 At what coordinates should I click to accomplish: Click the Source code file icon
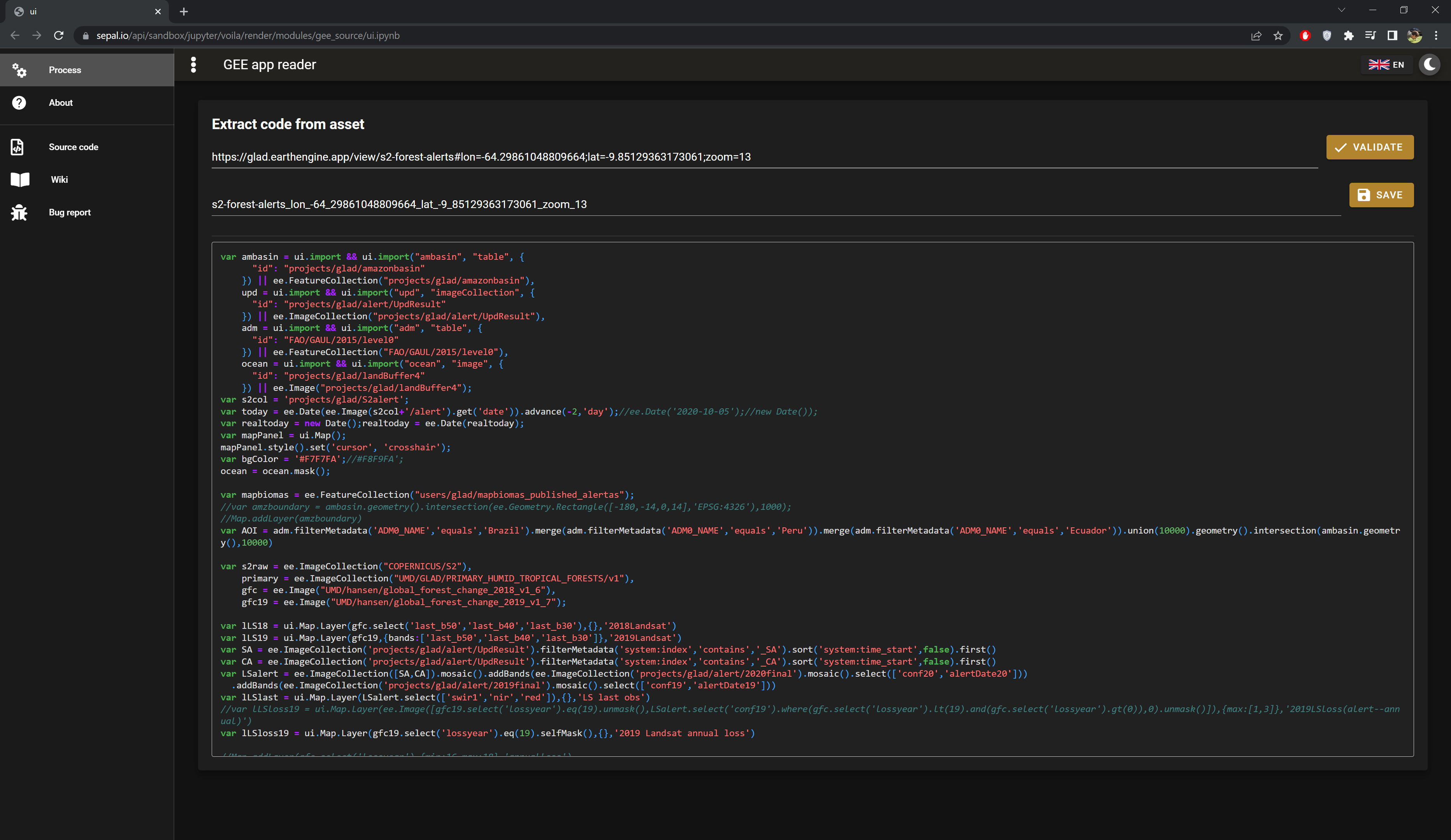(18, 147)
